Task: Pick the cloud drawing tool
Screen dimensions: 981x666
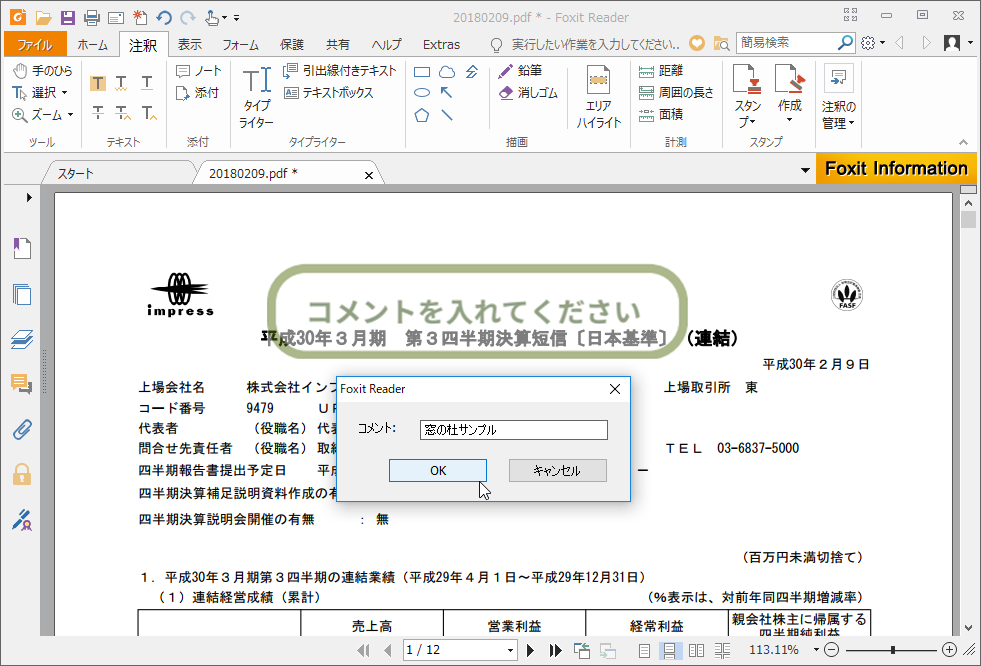Action: [x=447, y=72]
